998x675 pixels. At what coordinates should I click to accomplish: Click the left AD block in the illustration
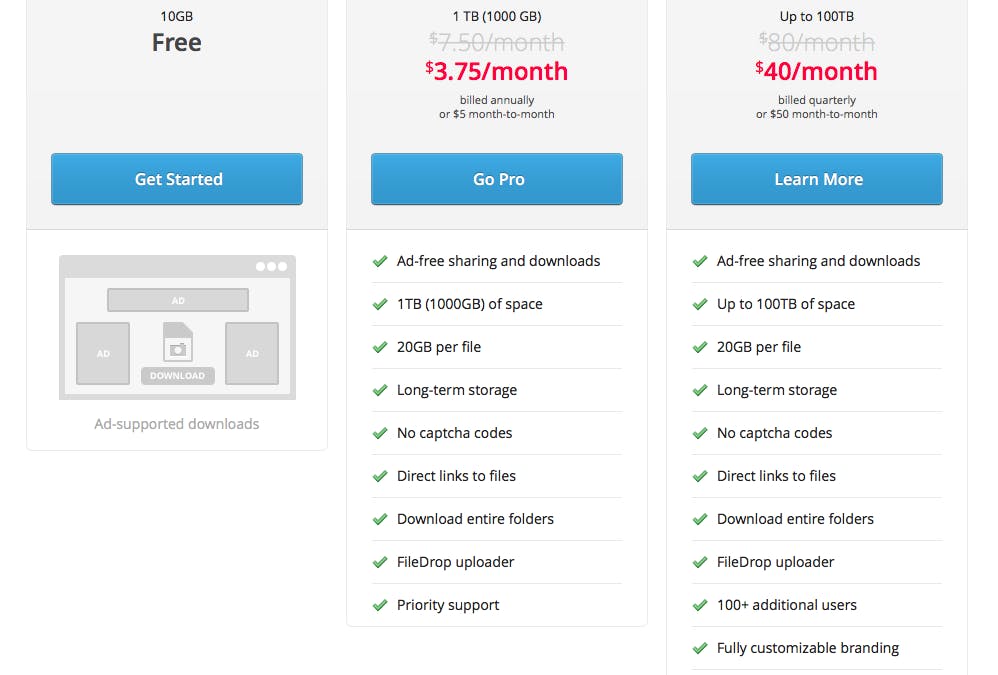tap(103, 353)
